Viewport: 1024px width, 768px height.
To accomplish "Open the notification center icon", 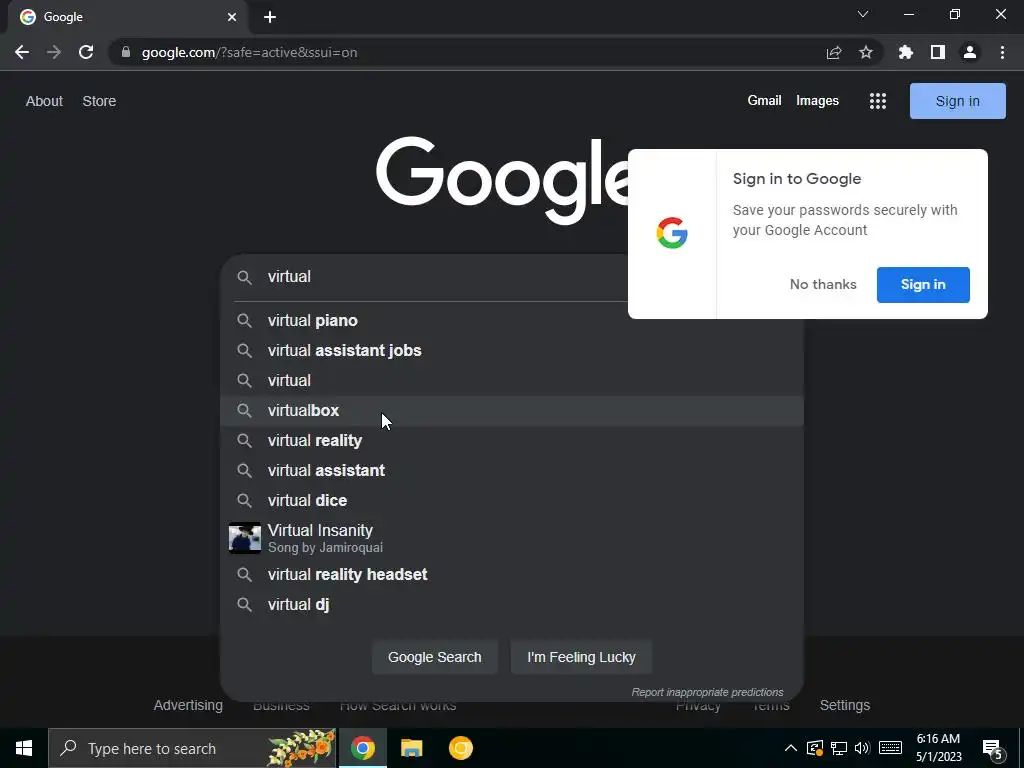I will tap(993, 750).
